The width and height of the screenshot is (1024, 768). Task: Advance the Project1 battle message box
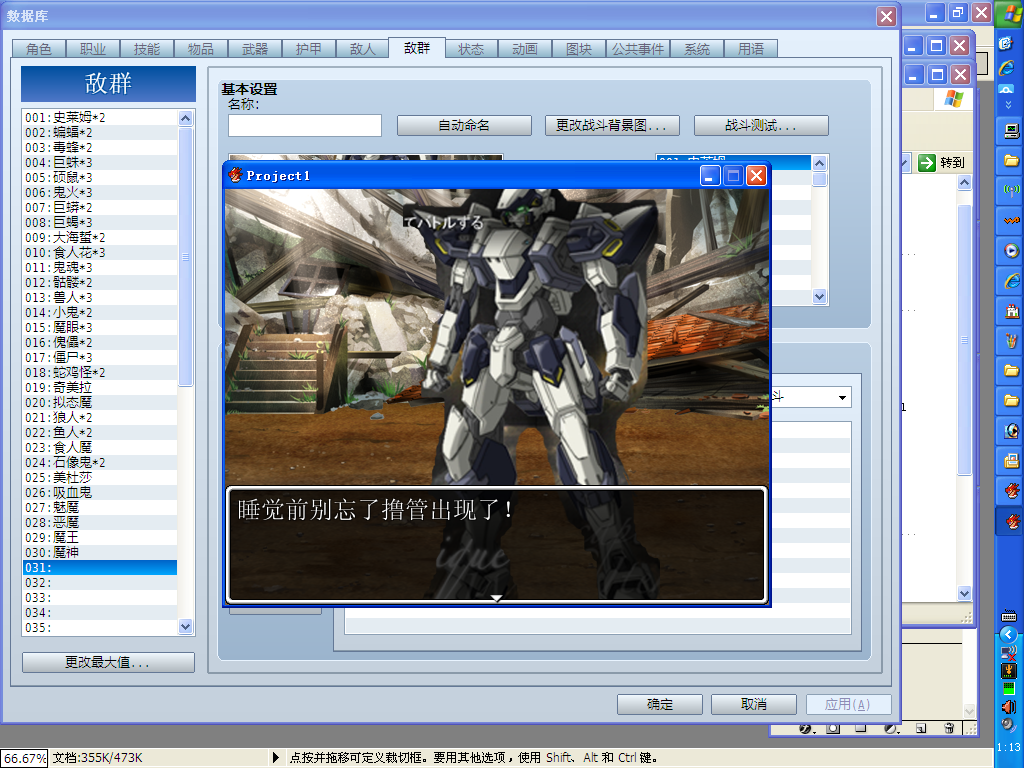[496, 544]
